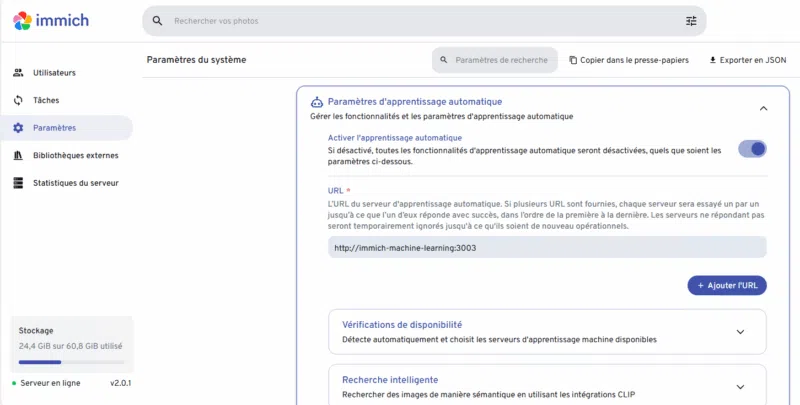
Task: Expand the Recherche intelligente section
Action: coord(740,387)
